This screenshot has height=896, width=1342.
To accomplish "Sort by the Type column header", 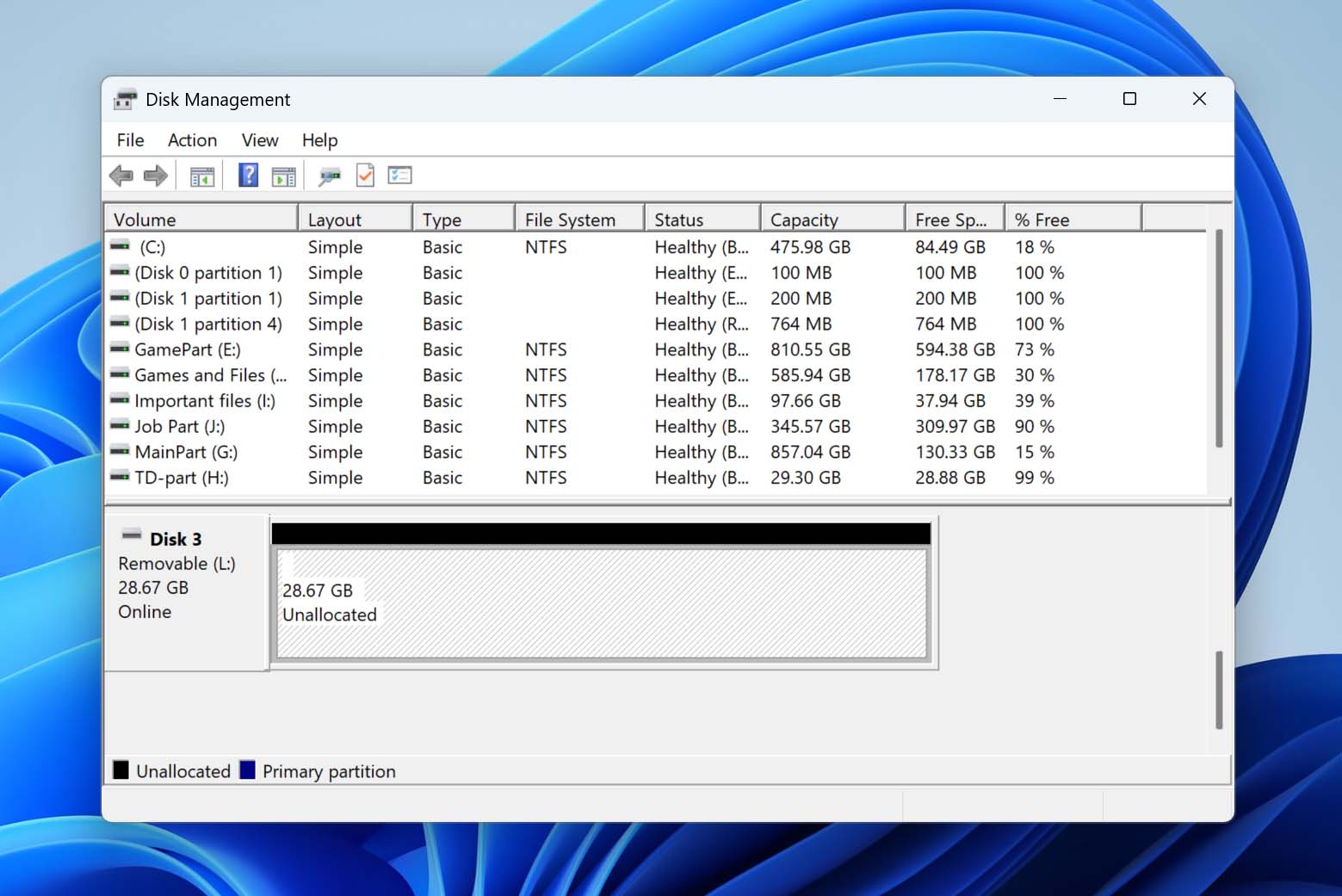I will pyautogui.click(x=464, y=219).
